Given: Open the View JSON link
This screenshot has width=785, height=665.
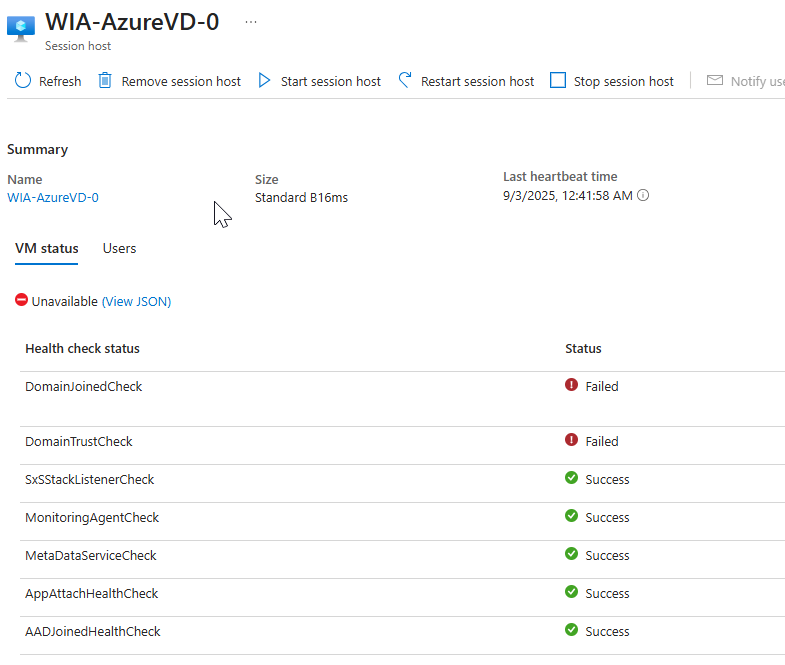Looking at the screenshot, I should [136, 301].
